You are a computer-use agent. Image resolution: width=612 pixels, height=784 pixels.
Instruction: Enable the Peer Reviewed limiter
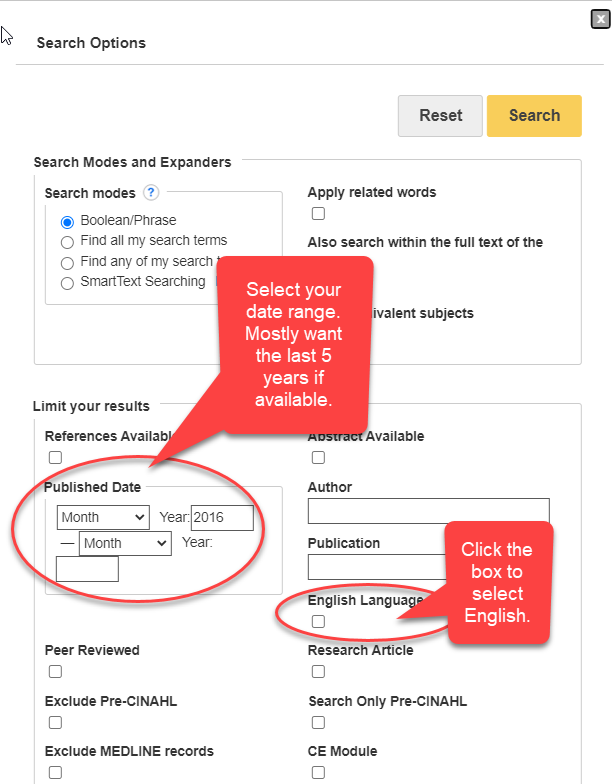click(55, 672)
